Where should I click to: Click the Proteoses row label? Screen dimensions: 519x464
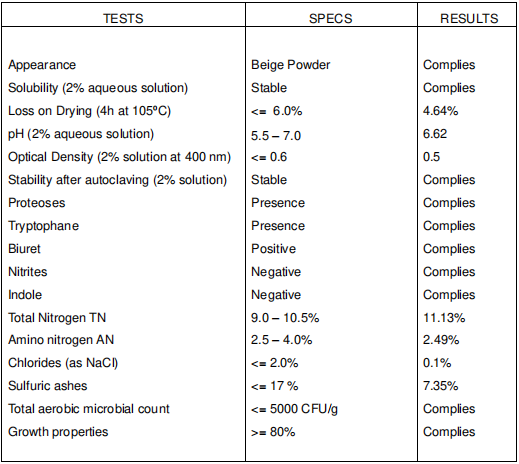coord(37,203)
